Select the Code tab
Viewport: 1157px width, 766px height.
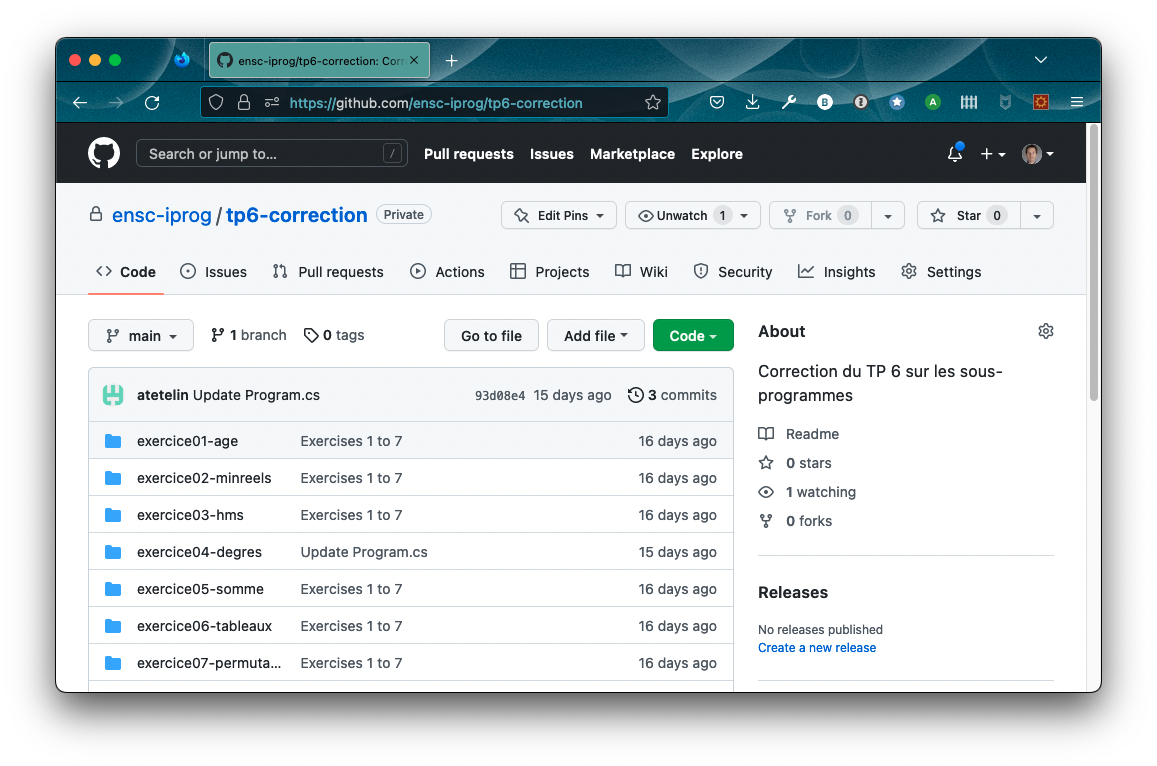click(x=126, y=272)
